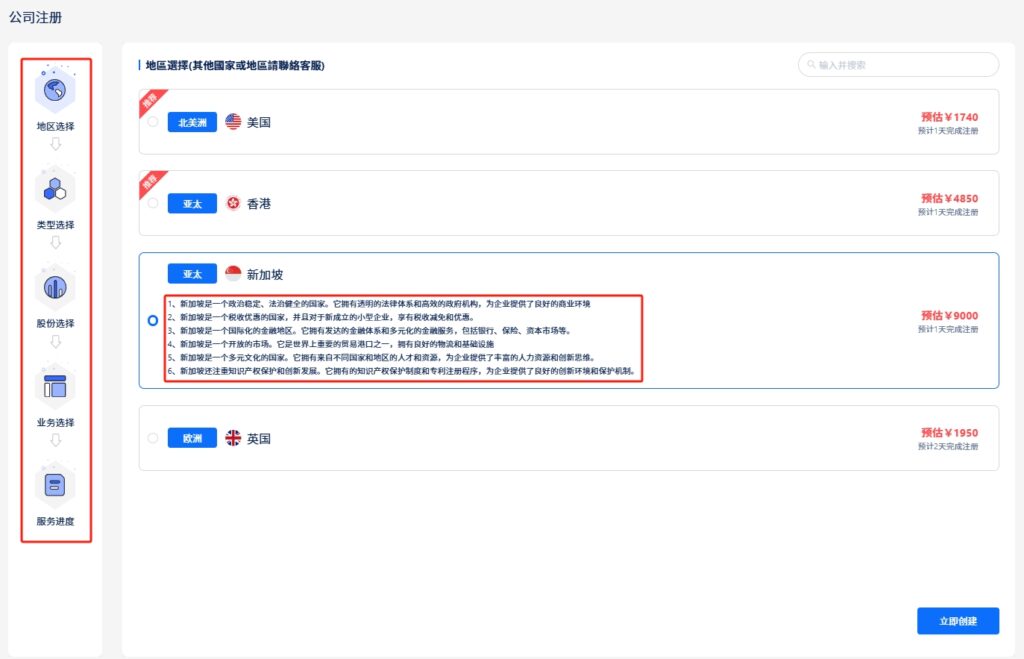This screenshot has width=1024, height=659.
Task: Click the Hong Kong flag icon
Action: click(x=233, y=203)
